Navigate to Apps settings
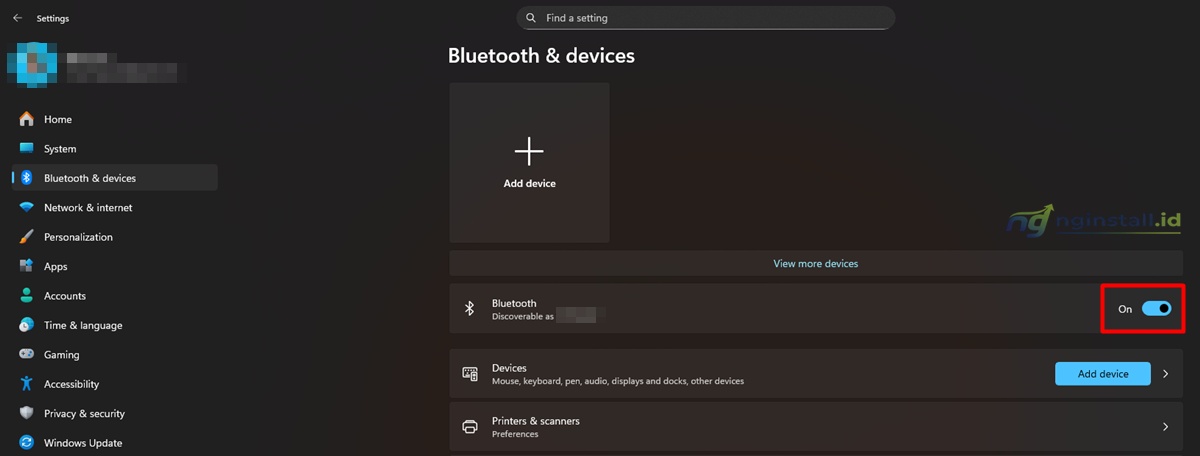Screen dimensions: 1200x456 (114, 266)
